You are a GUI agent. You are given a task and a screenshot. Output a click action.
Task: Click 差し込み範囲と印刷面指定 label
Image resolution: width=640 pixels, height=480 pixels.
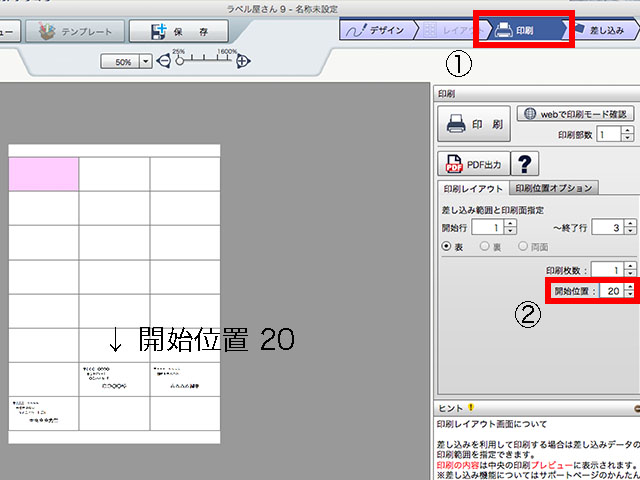point(493,210)
